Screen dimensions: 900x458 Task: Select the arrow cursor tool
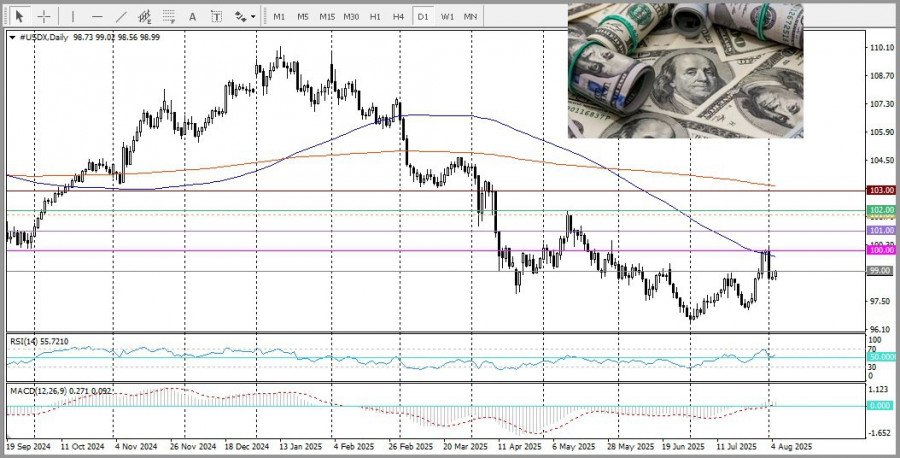tap(21, 16)
